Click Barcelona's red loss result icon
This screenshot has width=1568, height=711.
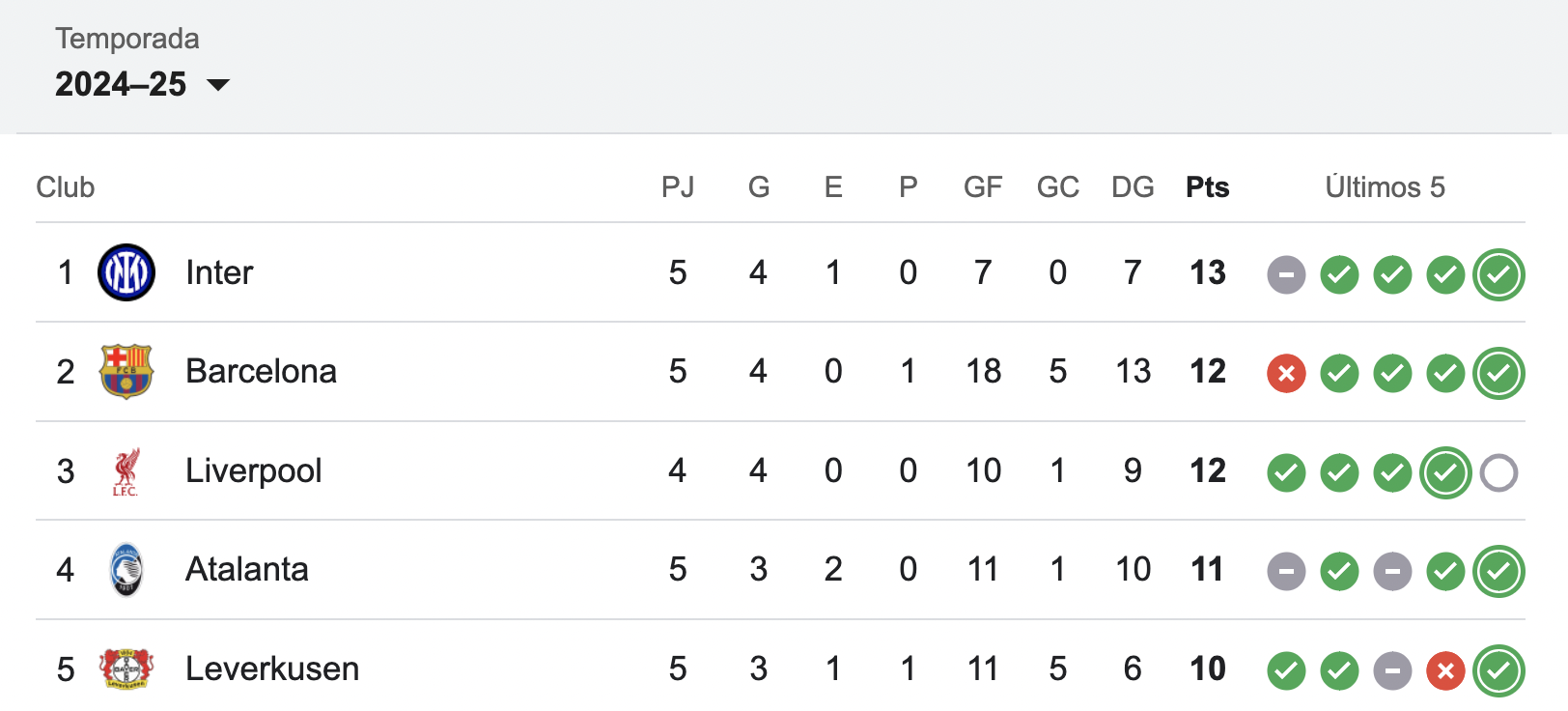pyautogui.click(x=1286, y=374)
